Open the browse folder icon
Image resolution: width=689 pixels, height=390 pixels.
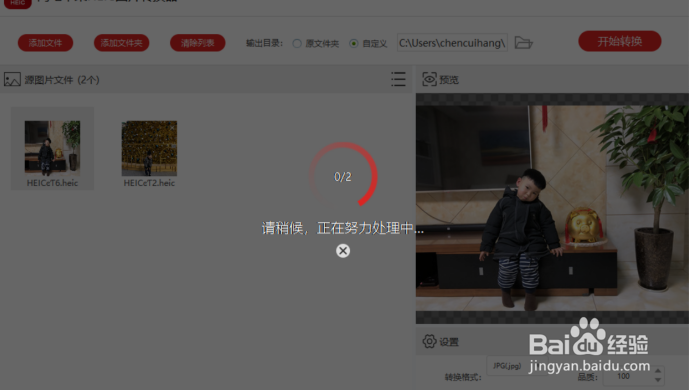click(523, 43)
